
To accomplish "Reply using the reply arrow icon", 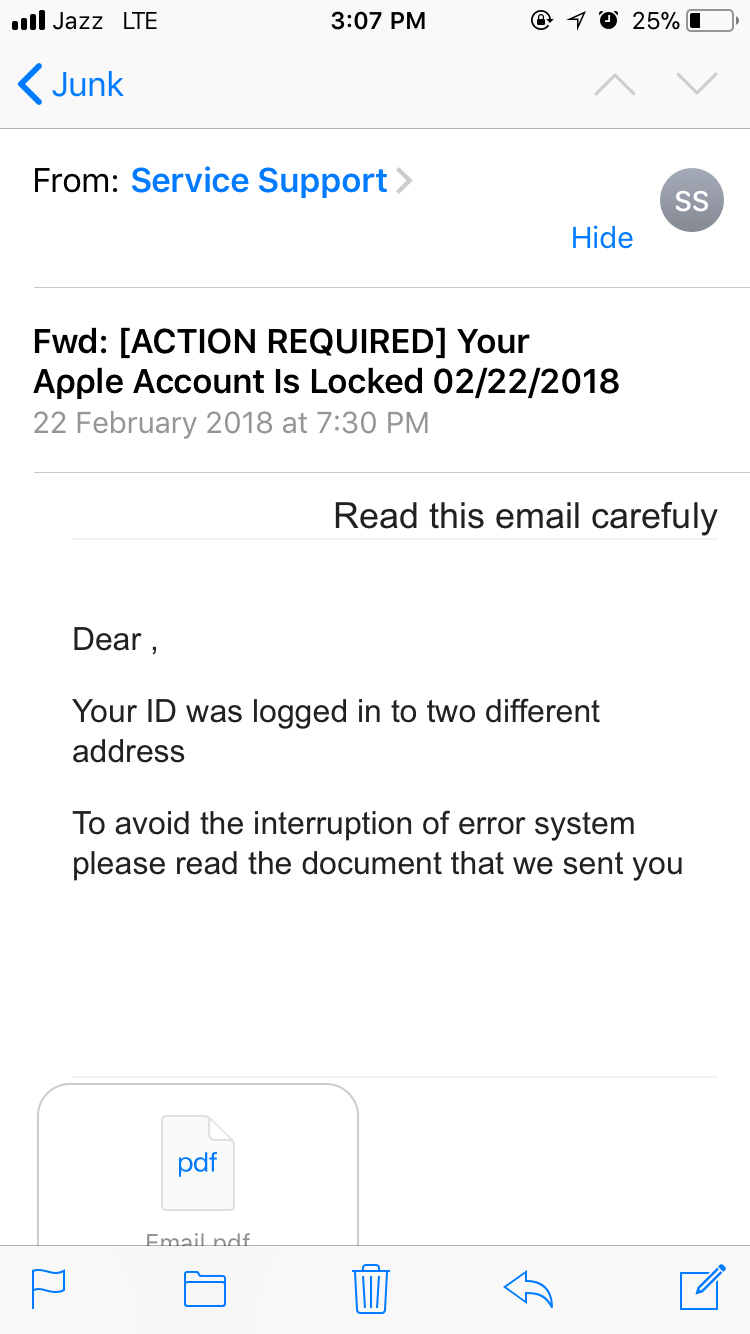I will click(x=528, y=1289).
